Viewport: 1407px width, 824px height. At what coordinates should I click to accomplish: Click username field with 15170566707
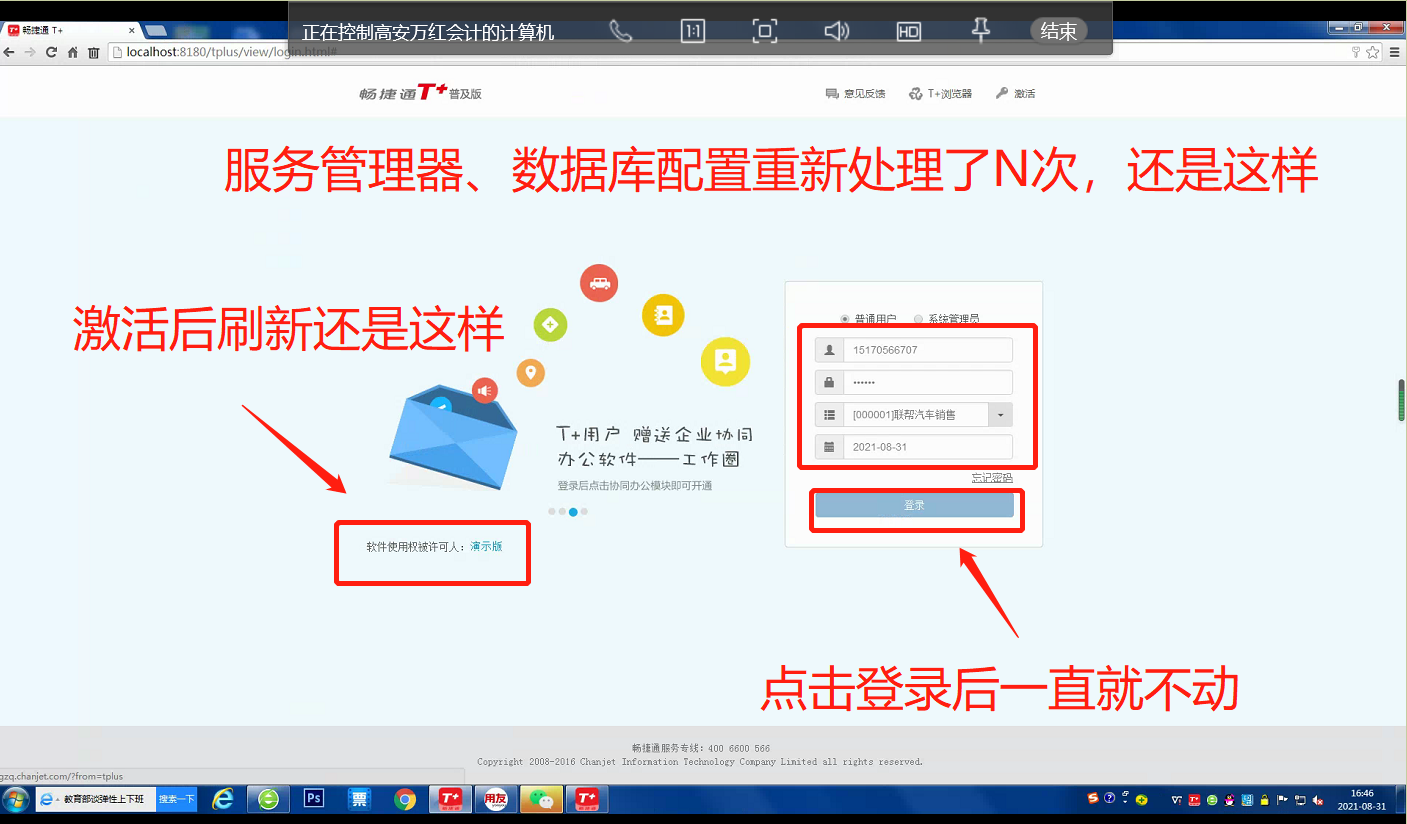pyautogui.click(x=928, y=350)
